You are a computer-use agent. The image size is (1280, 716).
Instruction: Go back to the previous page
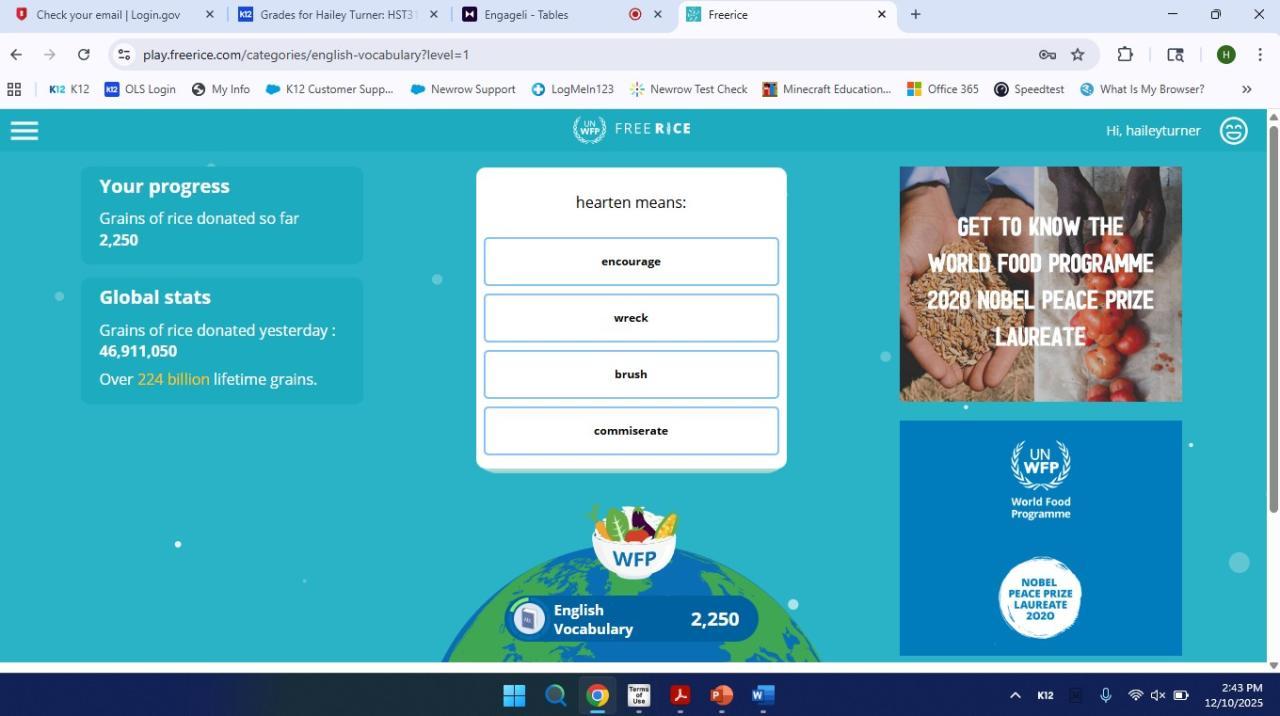pyautogui.click(x=16, y=55)
